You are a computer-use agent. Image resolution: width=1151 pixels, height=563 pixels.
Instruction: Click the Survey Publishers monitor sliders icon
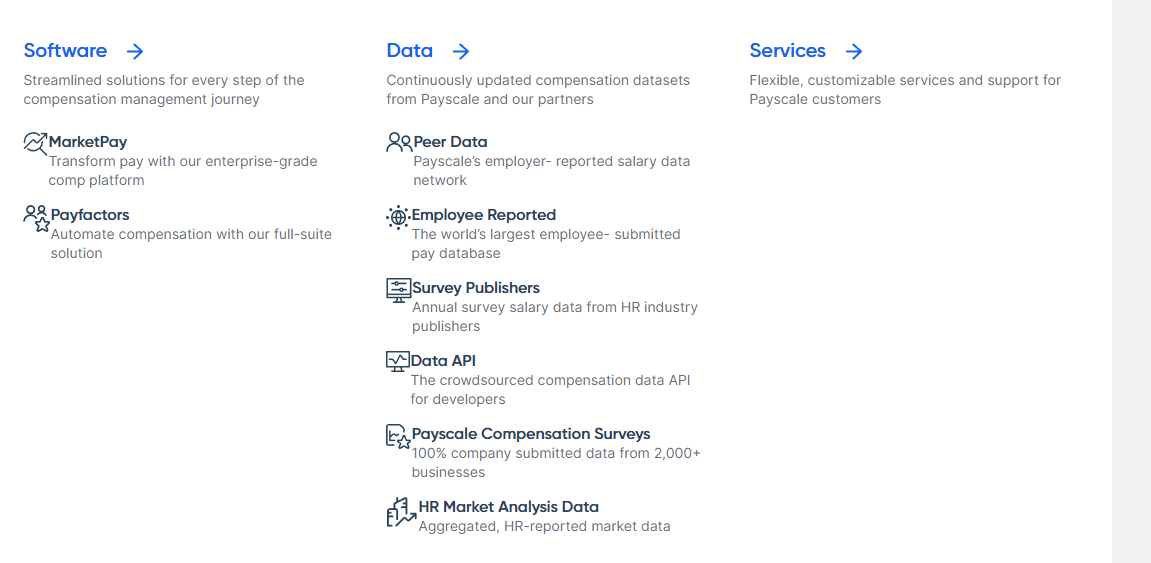[399, 289]
